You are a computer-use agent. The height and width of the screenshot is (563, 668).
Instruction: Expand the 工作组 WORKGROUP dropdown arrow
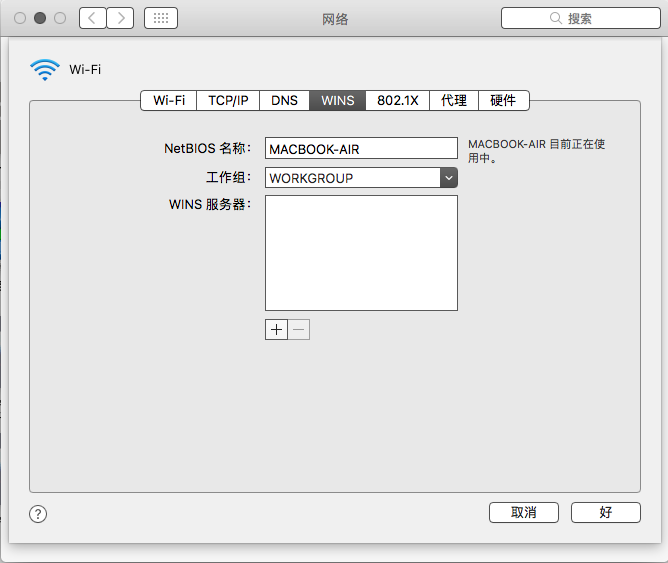[449, 178]
